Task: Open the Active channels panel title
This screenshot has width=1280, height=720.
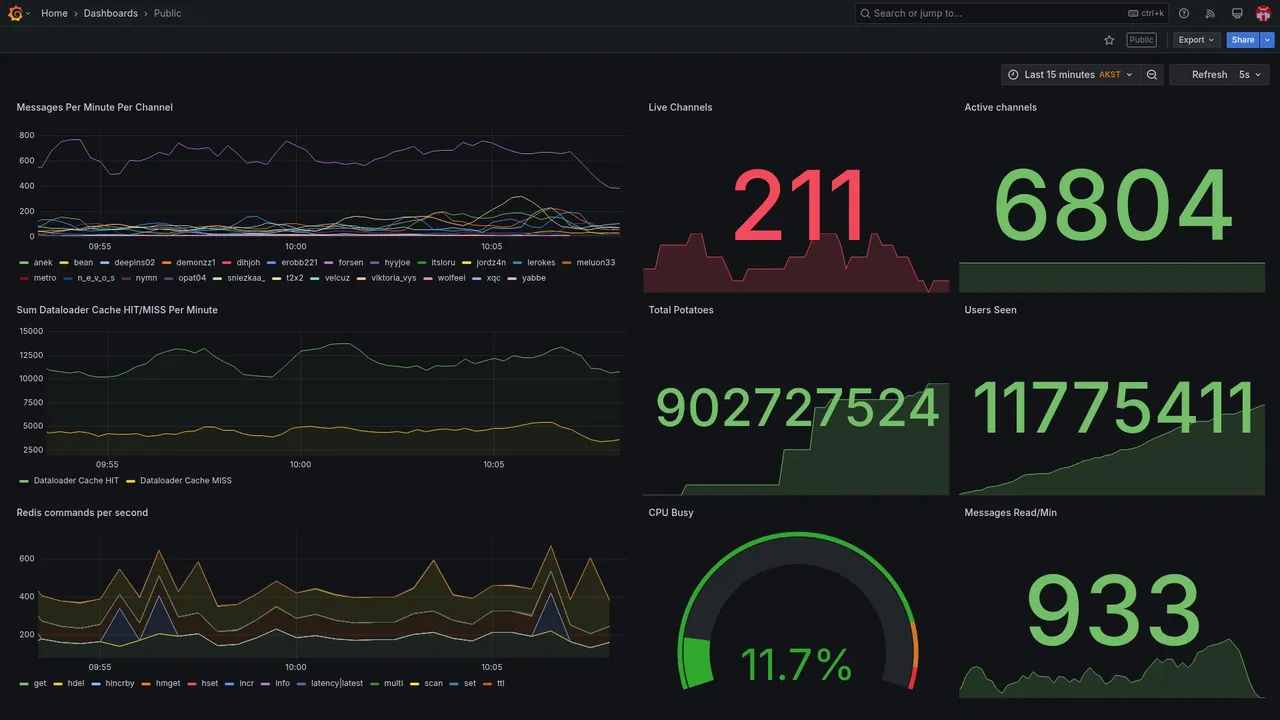Action: click(x=1000, y=107)
